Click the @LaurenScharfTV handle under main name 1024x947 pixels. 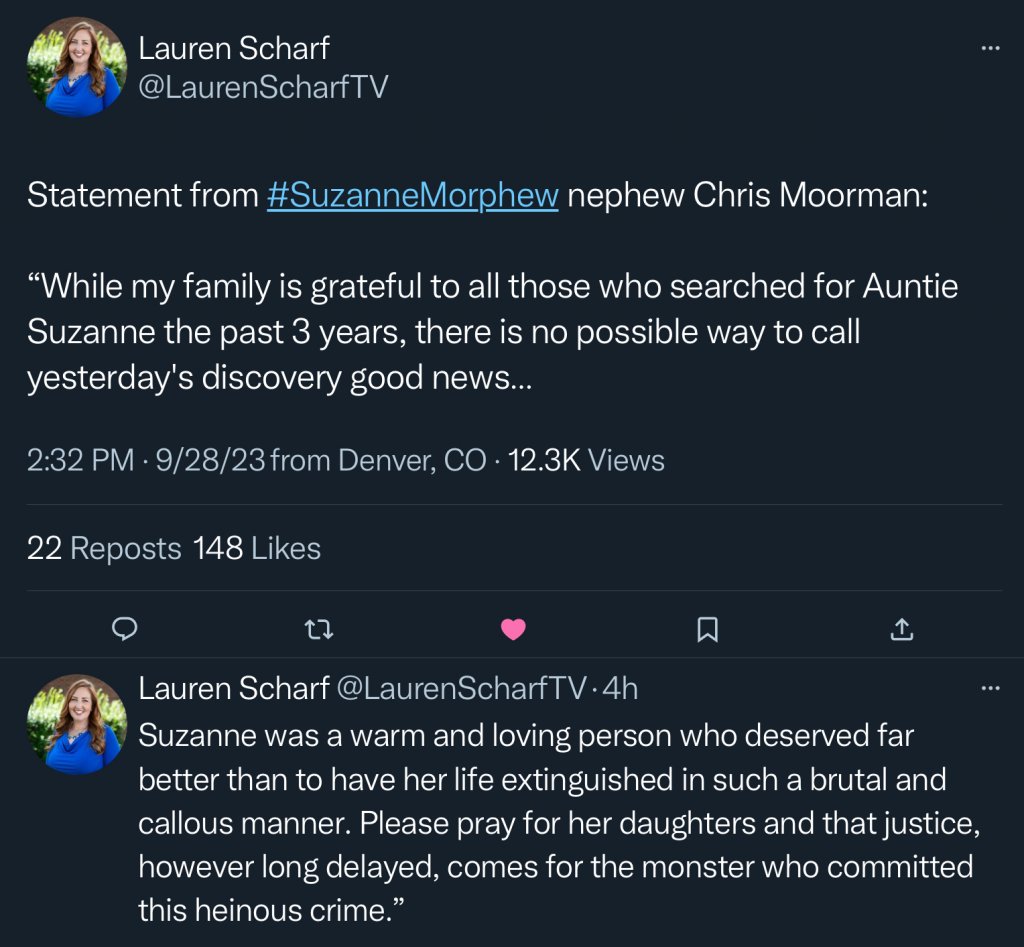[262, 87]
